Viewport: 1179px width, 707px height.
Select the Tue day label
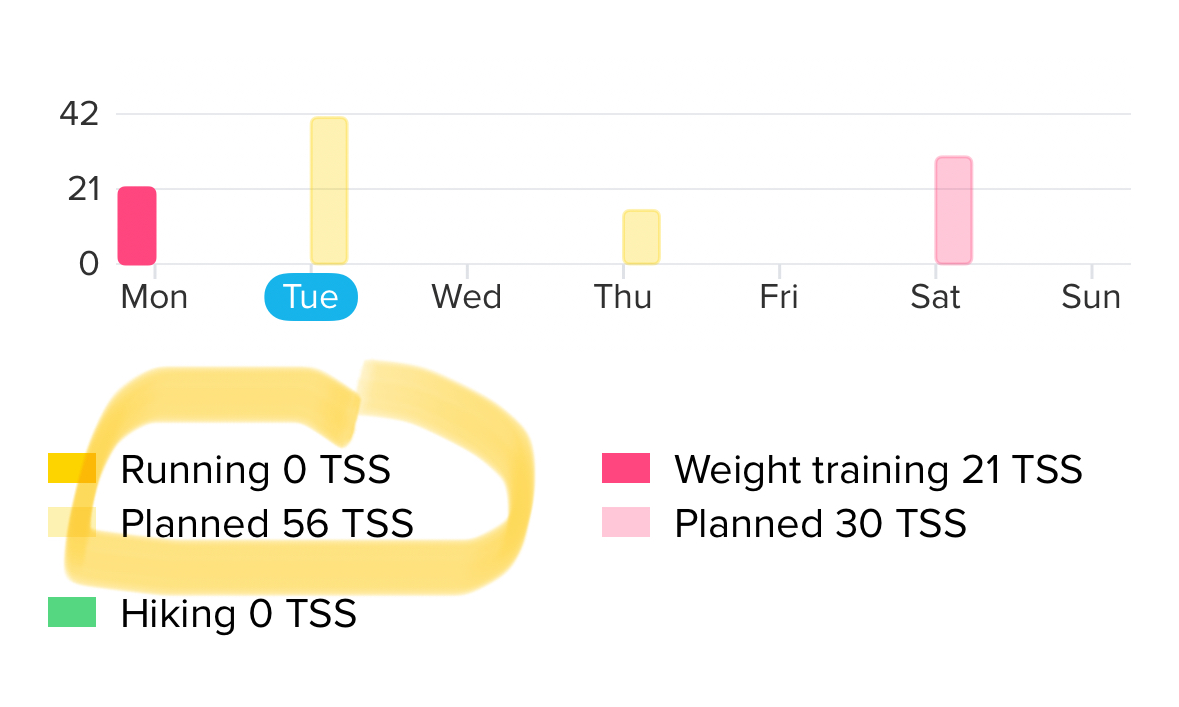(311, 297)
